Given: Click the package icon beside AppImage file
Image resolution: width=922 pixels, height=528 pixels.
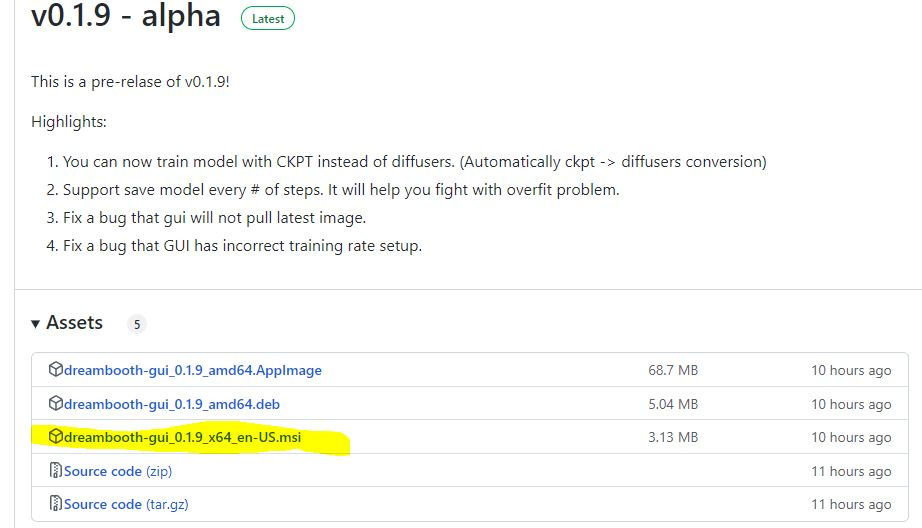Looking at the screenshot, I should pos(55,369).
